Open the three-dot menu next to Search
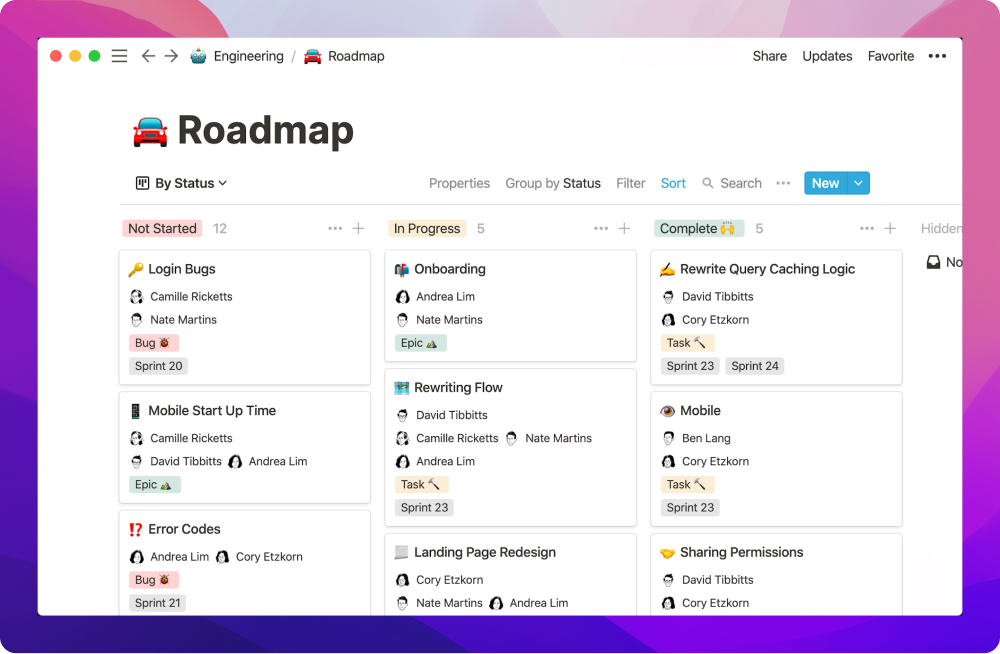The image size is (1000, 654). pos(783,183)
